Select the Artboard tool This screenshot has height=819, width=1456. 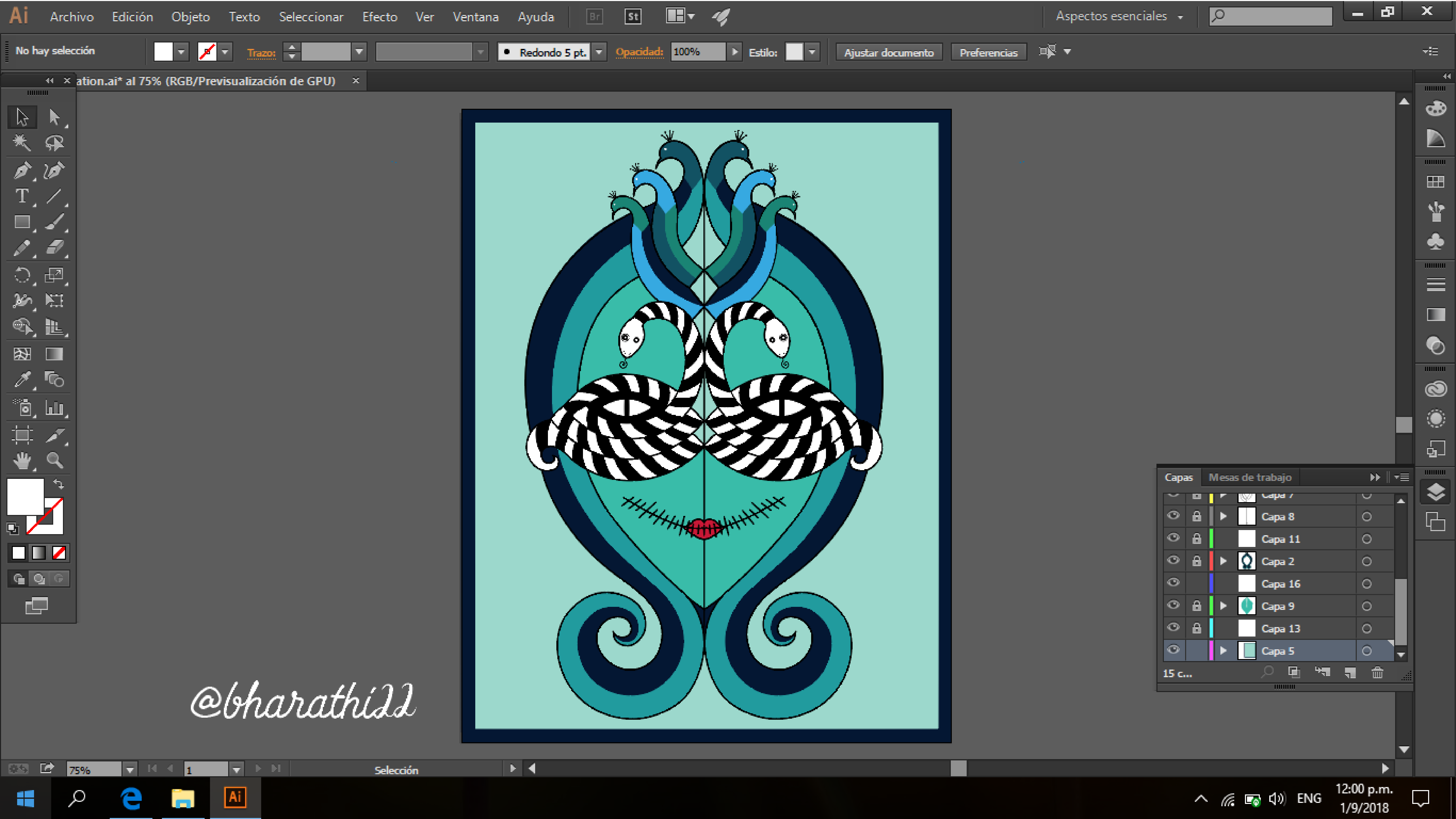(x=22, y=435)
